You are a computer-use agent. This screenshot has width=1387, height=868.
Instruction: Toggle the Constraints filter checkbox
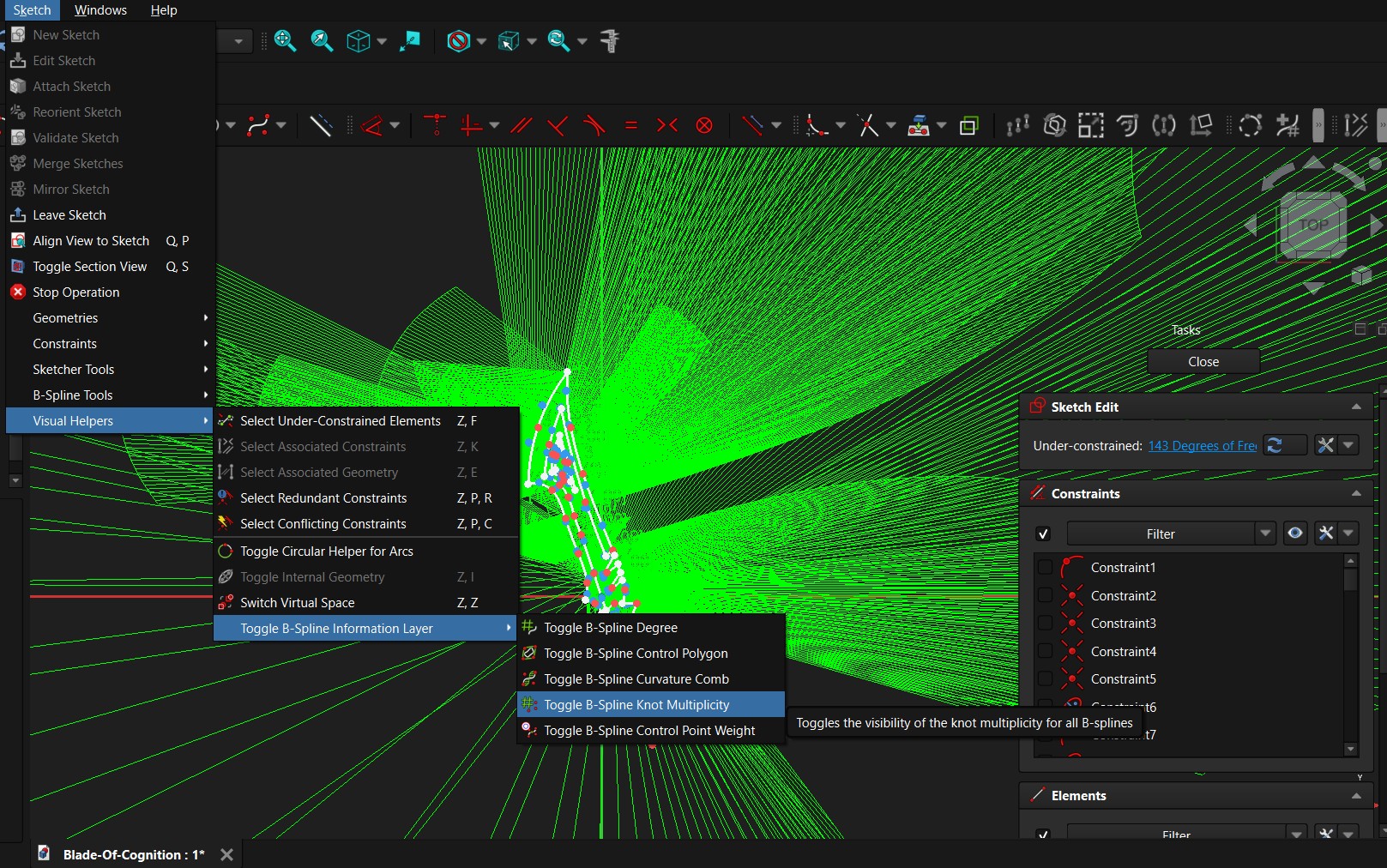(1043, 533)
